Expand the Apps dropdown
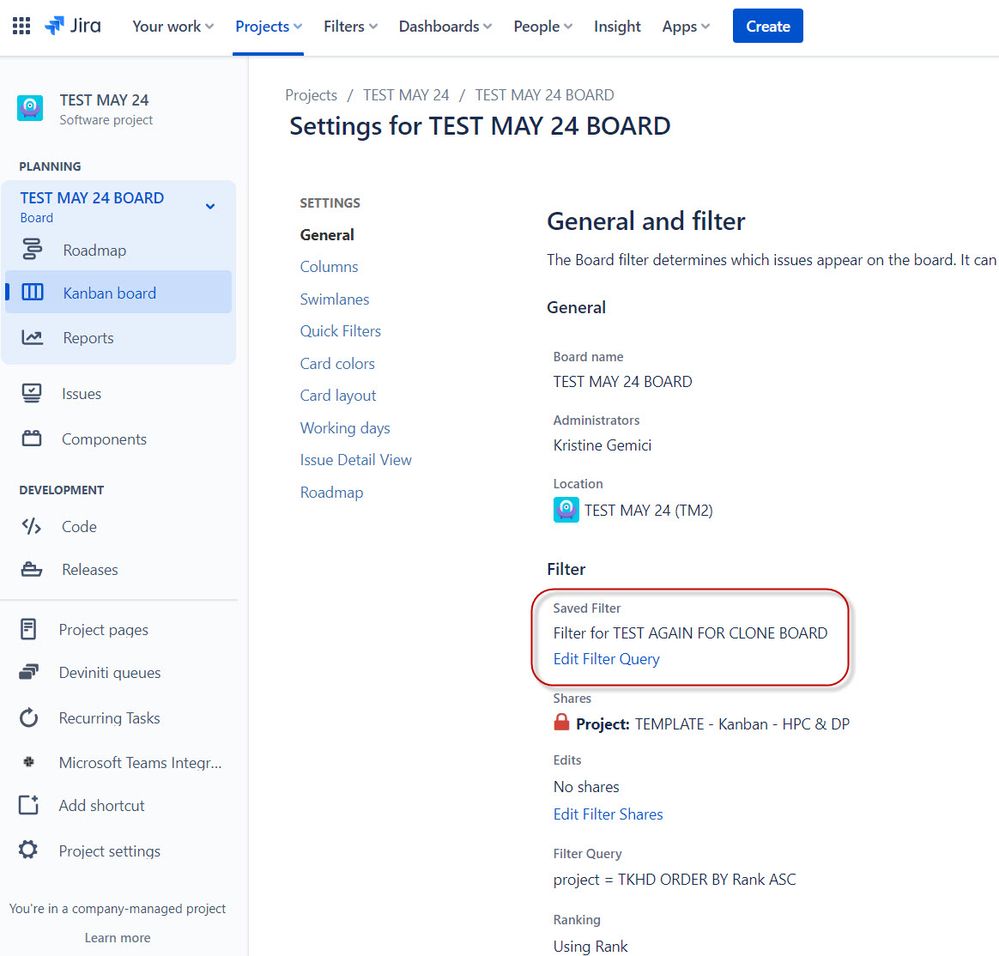This screenshot has width=999, height=956. [686, 26]
